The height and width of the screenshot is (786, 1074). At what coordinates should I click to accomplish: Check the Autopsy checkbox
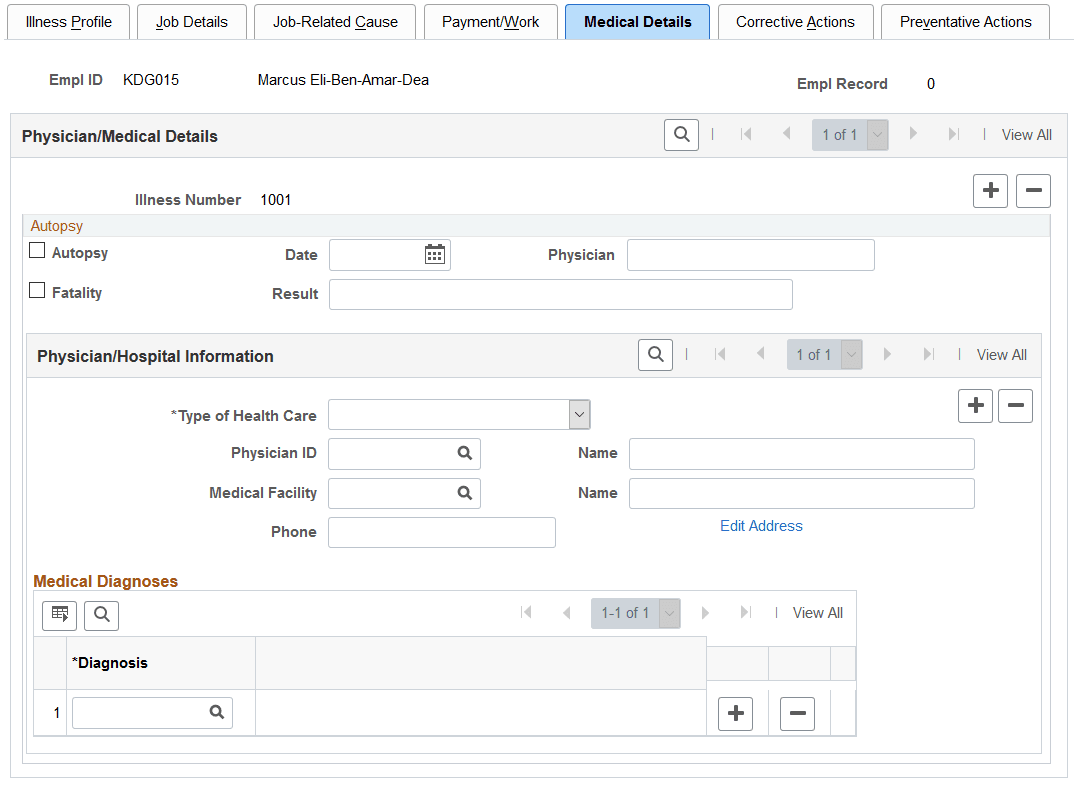37,251
